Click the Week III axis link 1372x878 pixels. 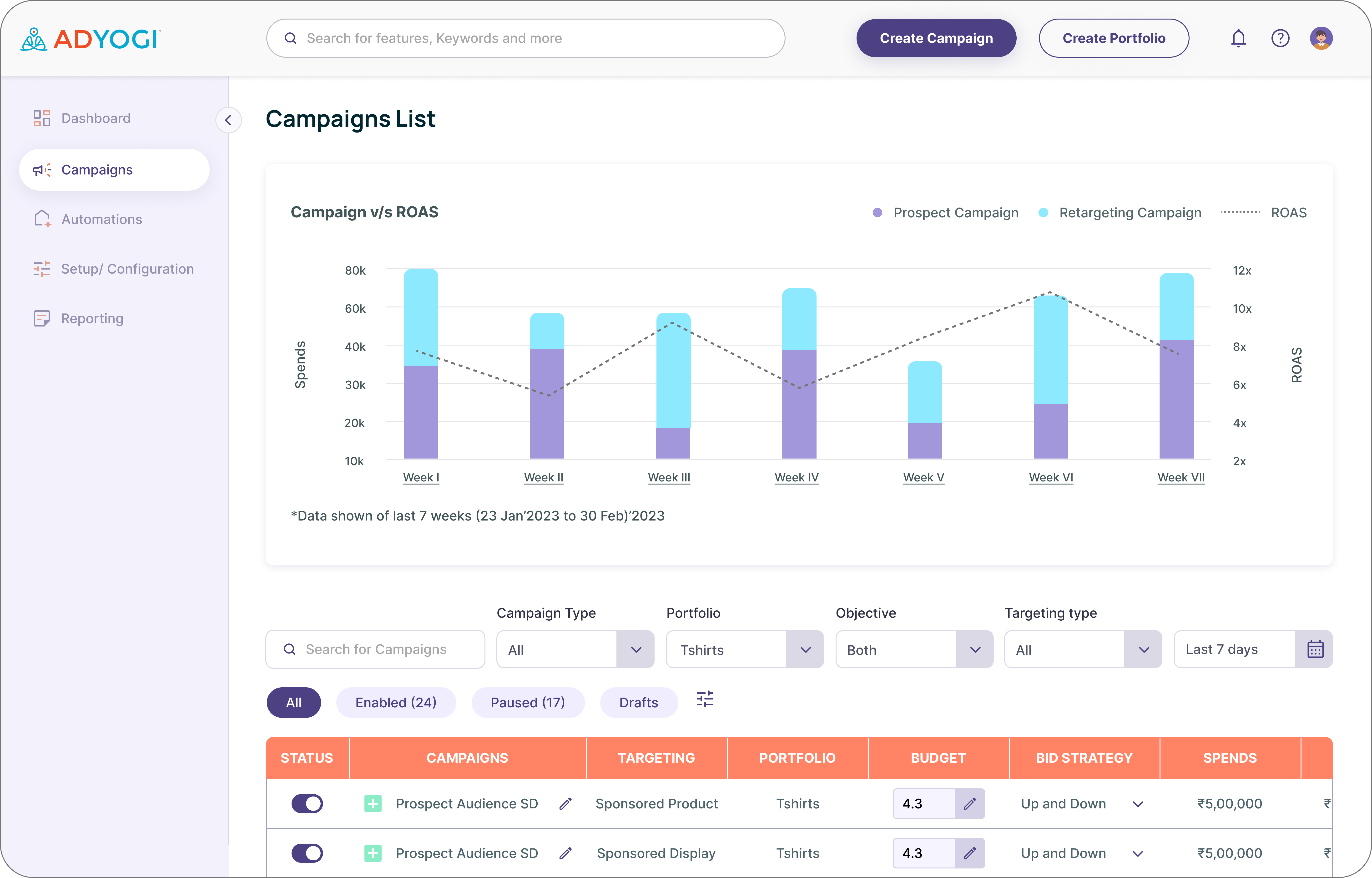tap(669, 478)
